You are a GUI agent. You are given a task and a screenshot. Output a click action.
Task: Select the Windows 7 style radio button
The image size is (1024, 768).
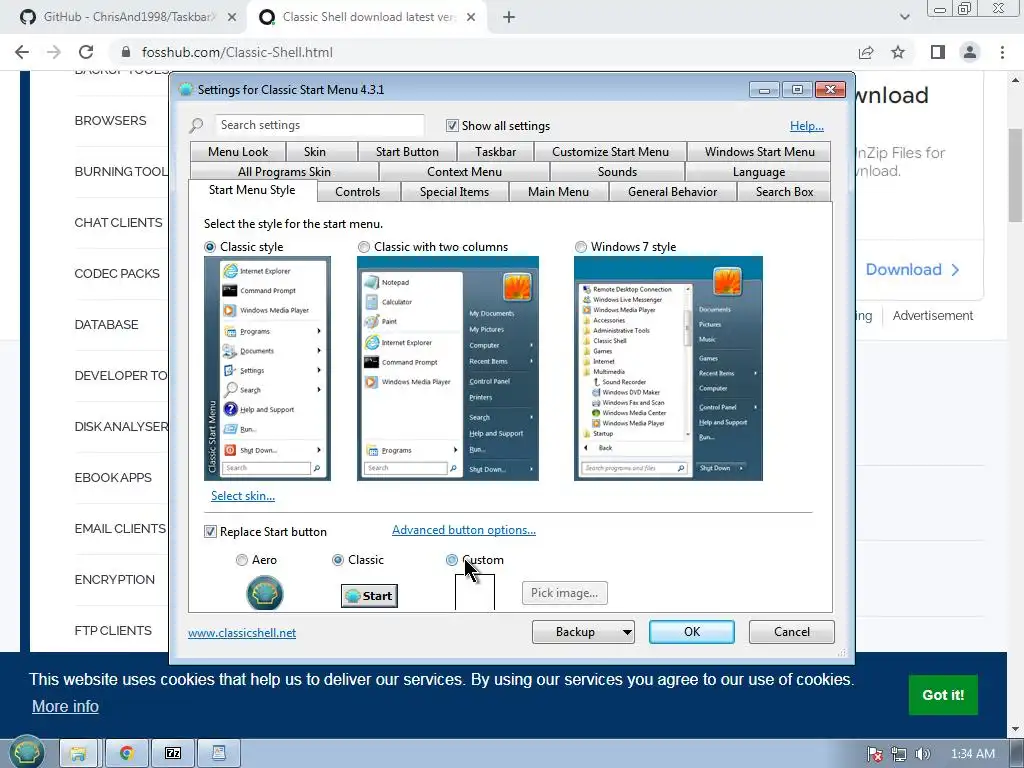pyautogui.click(x=581, y=247)
